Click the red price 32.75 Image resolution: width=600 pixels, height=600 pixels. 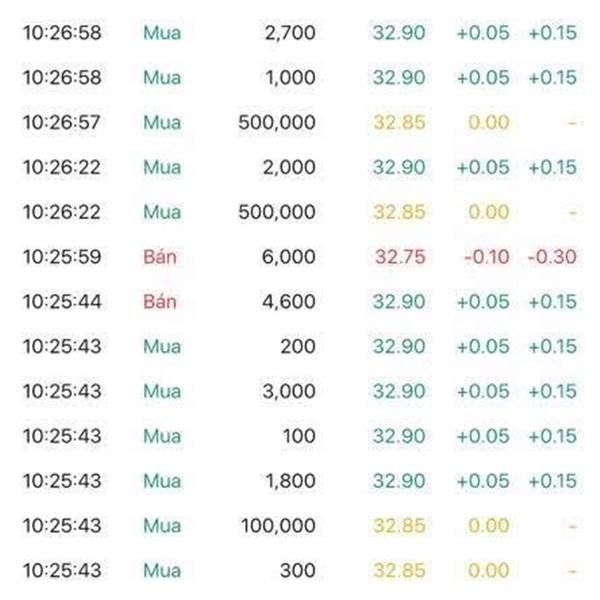point(400,257)
